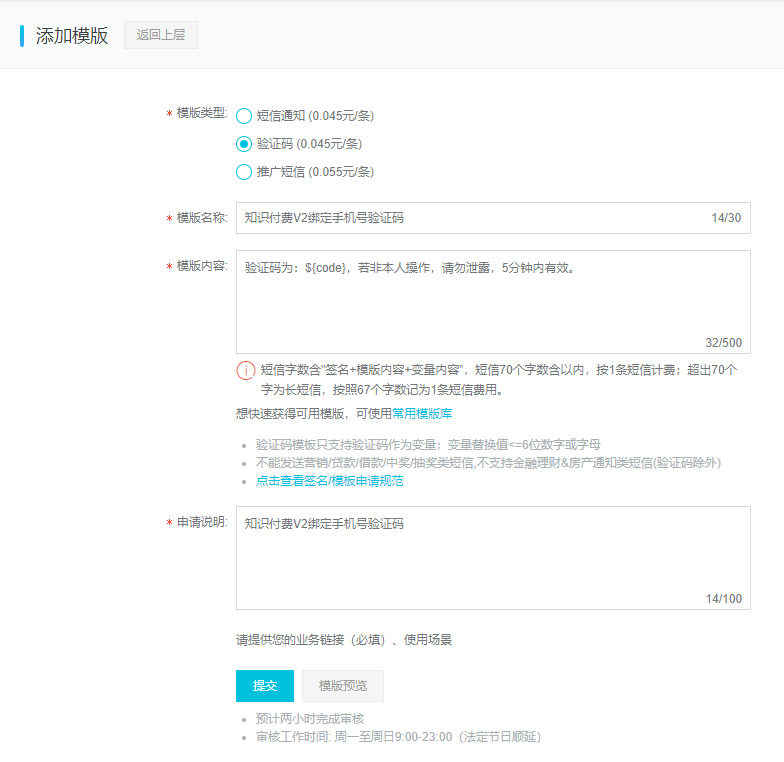The width and height of the screenshot is (784, 762).
Task: Click the 32/500 character counter
Action: pyautogui.click(x=723, y=342)
